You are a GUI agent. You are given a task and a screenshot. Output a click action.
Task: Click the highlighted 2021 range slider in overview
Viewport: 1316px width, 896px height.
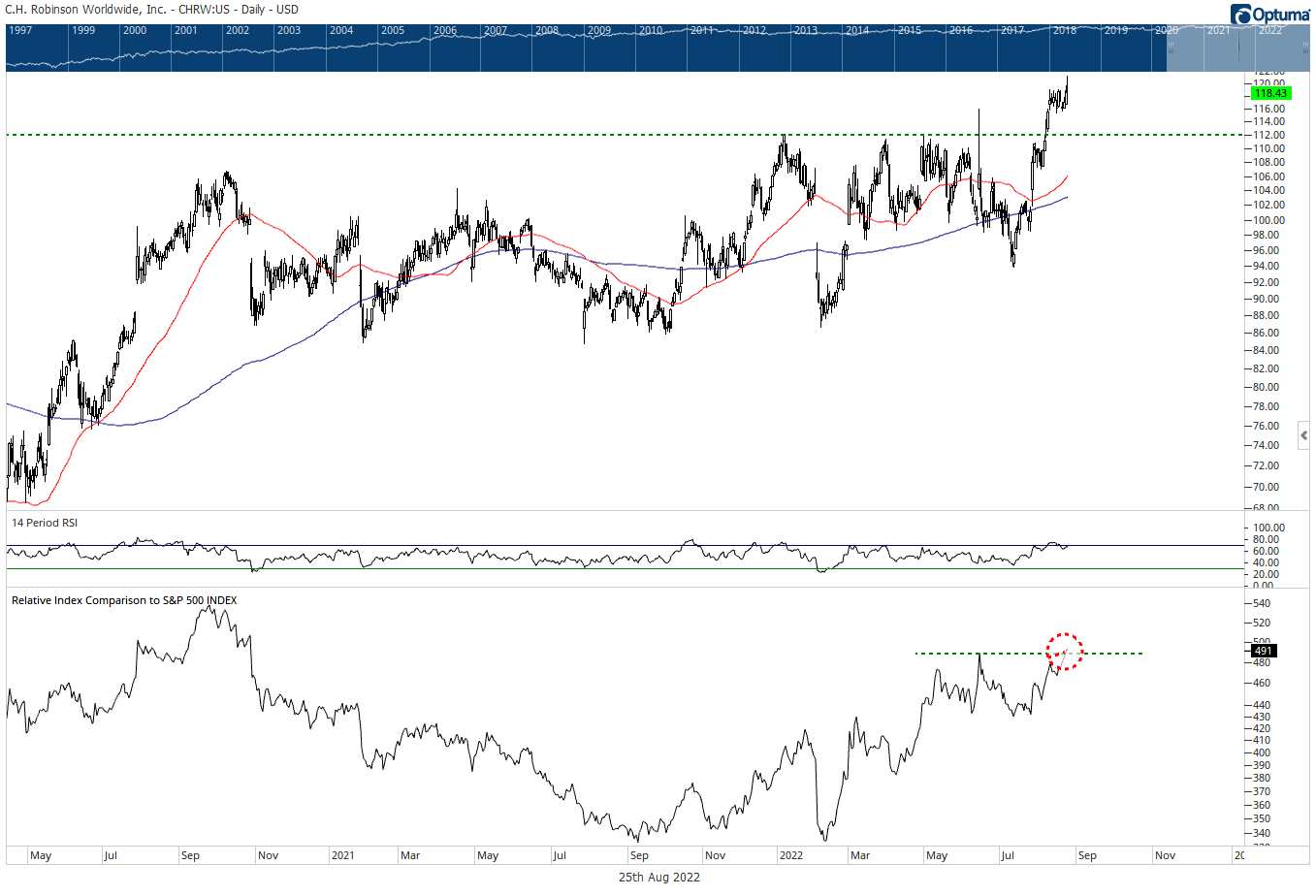pos(1237,48)
